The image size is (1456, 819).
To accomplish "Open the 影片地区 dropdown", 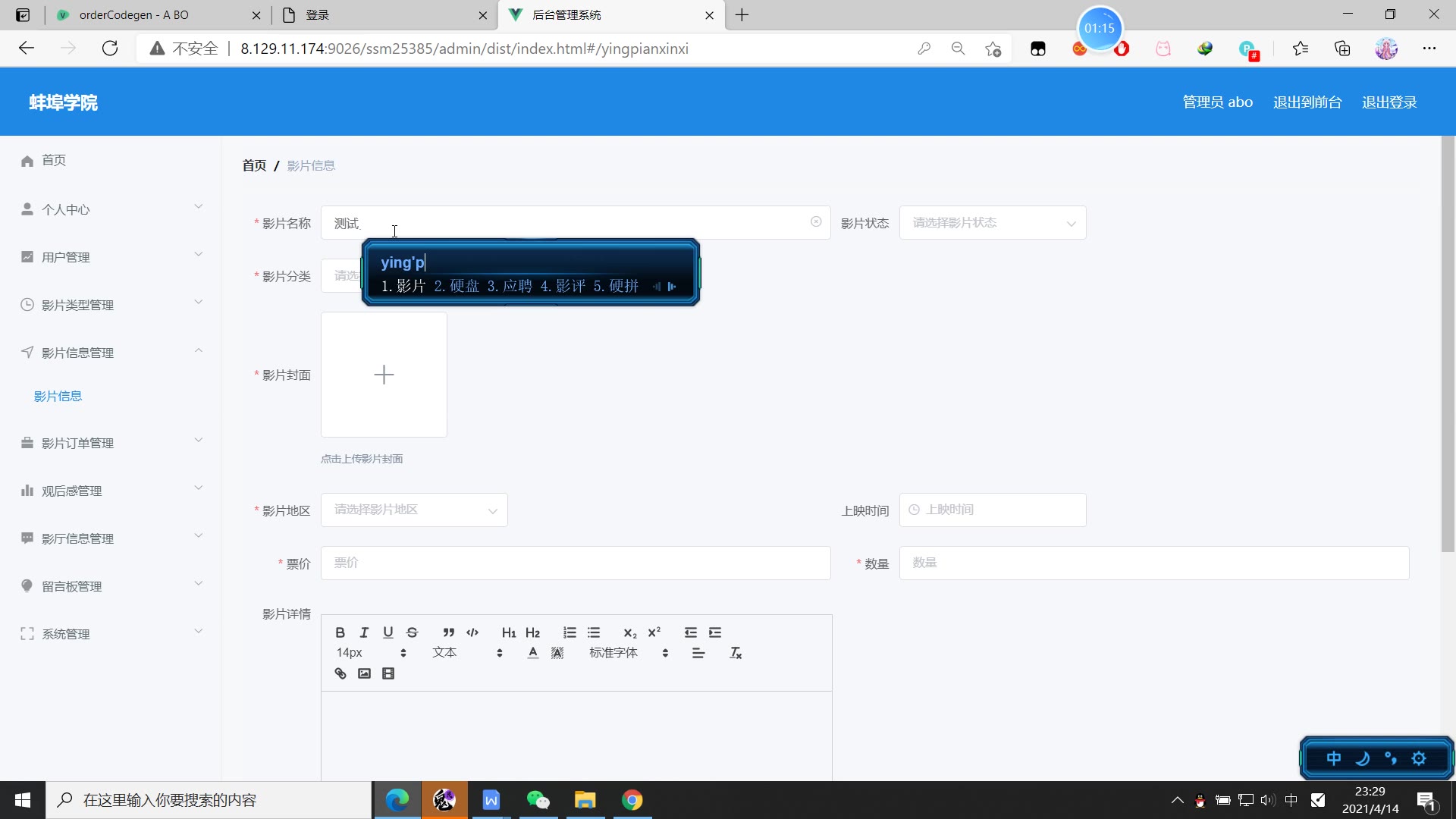I will click(x=414, y=510).
